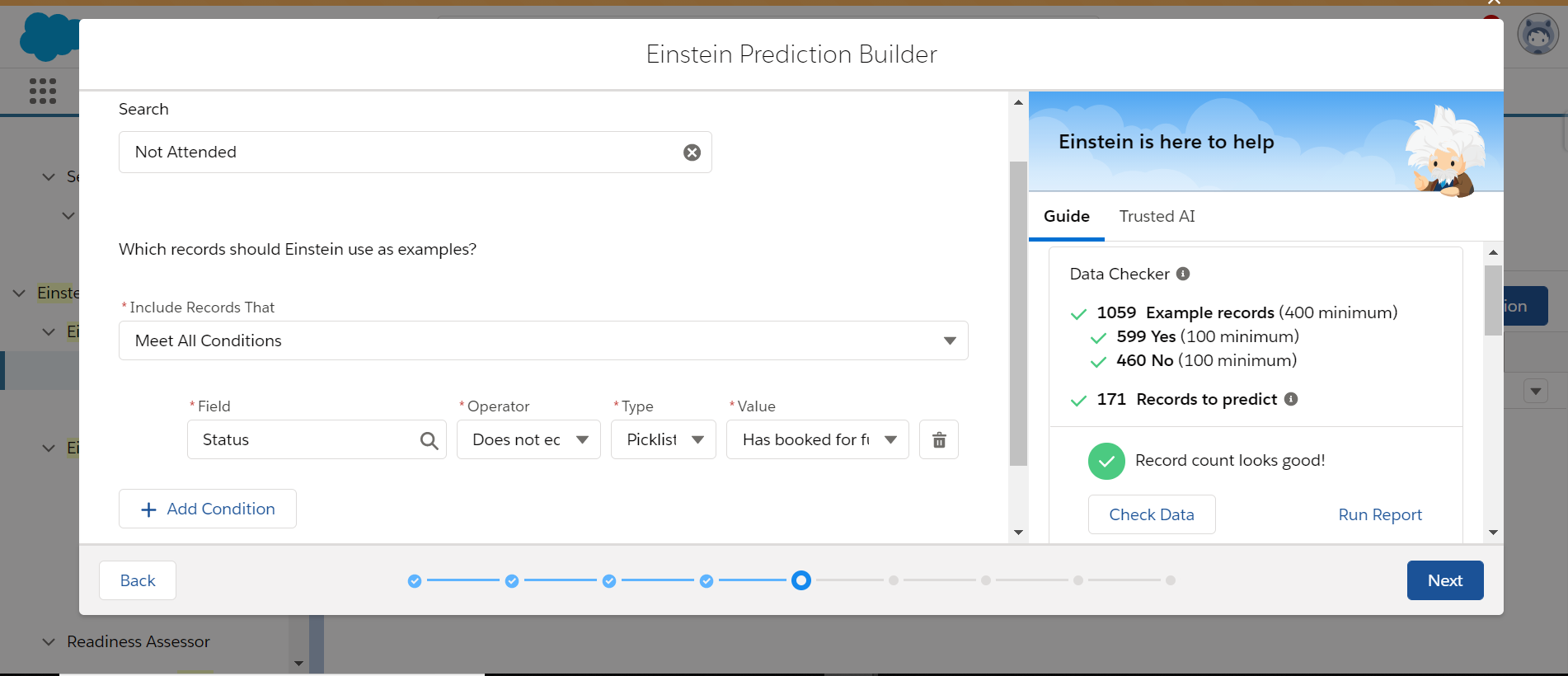Open the Data Checker info tooltip
The width and height of the screenshot is (1568, 676).
pyautogui.click(x=1183, y=274)
